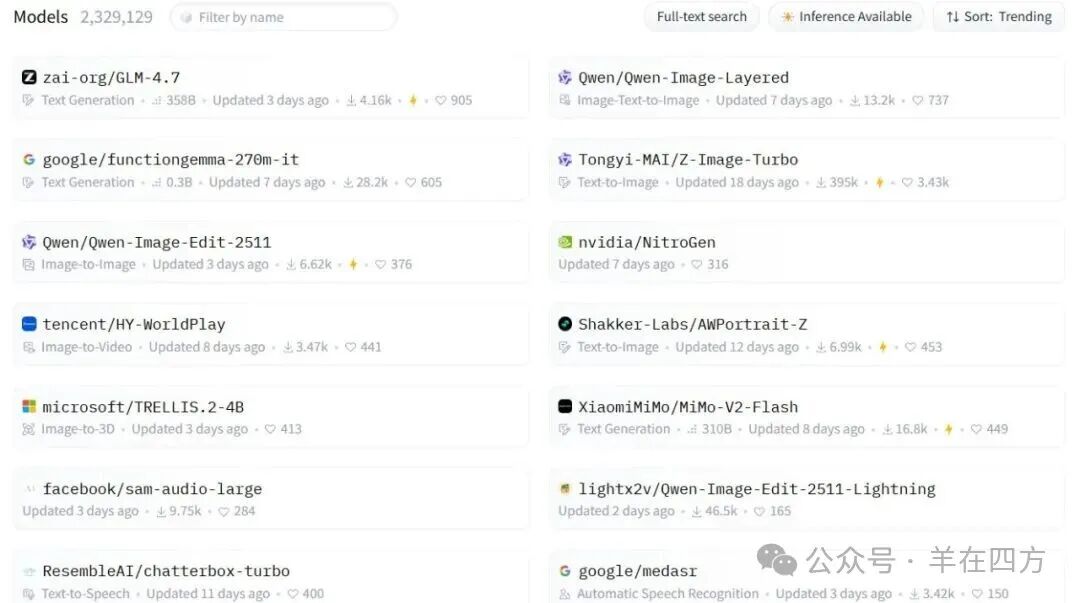The width and height of the screenshot is (1080, 603).
Task: Click the NVIDIA logo beside NitroGen
Action: 565,242
